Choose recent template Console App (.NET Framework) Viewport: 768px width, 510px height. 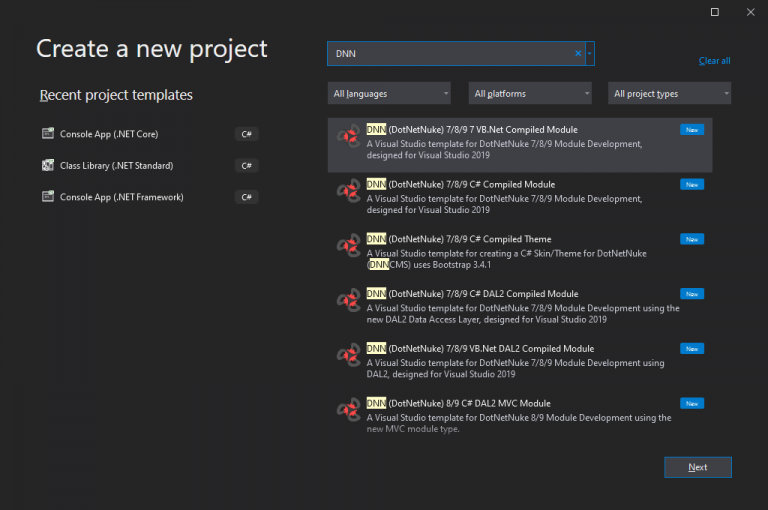(149, 197)
